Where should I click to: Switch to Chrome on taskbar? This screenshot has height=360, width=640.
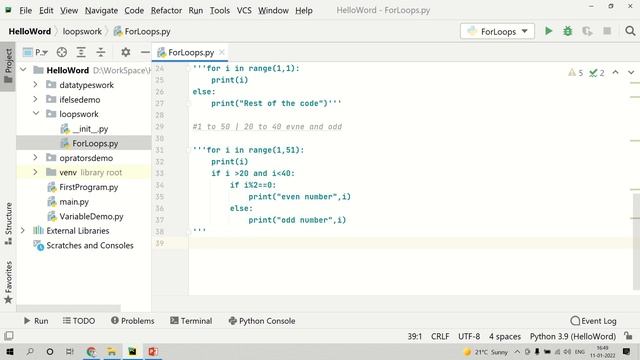(91, 351)
